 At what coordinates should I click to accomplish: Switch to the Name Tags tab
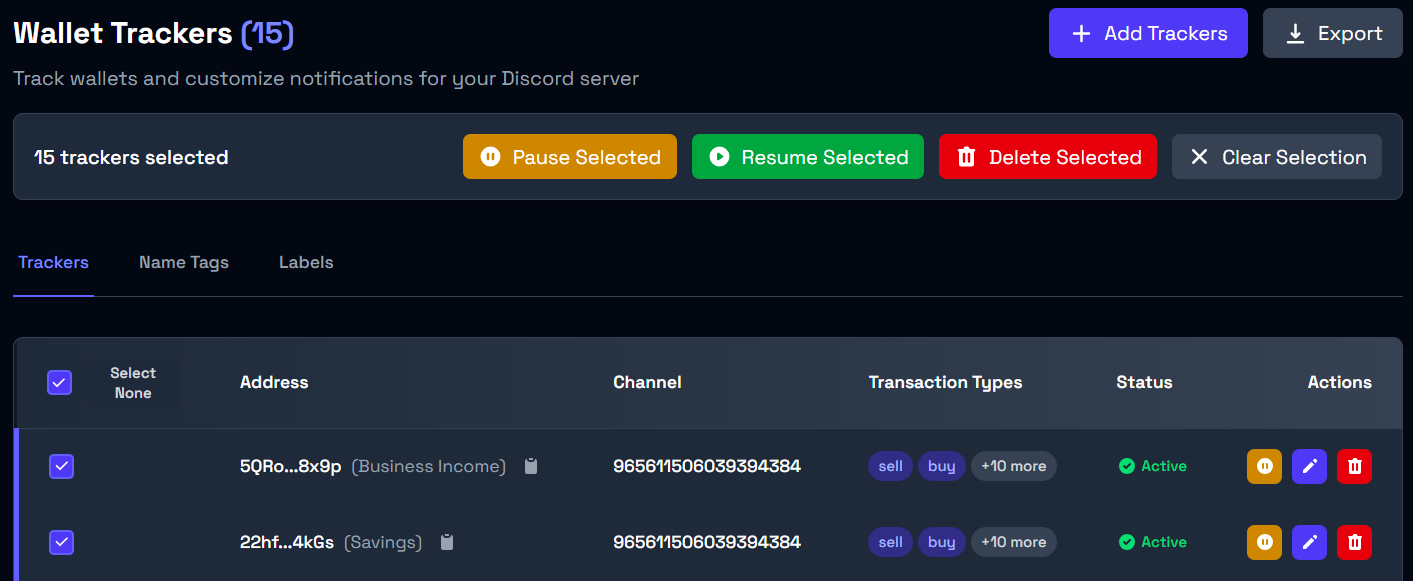pyautogui.click(x=184, y=262)
